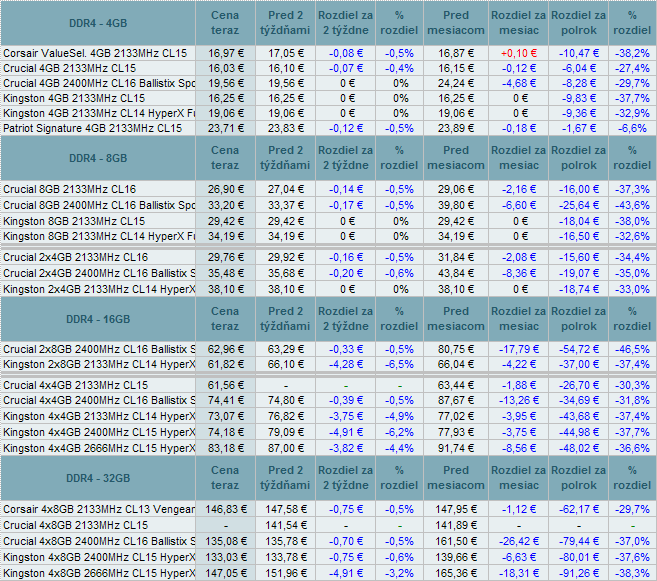Click the -18,04 € half-year difference
This screenshot has height=581, width=657.
(579, 221)
